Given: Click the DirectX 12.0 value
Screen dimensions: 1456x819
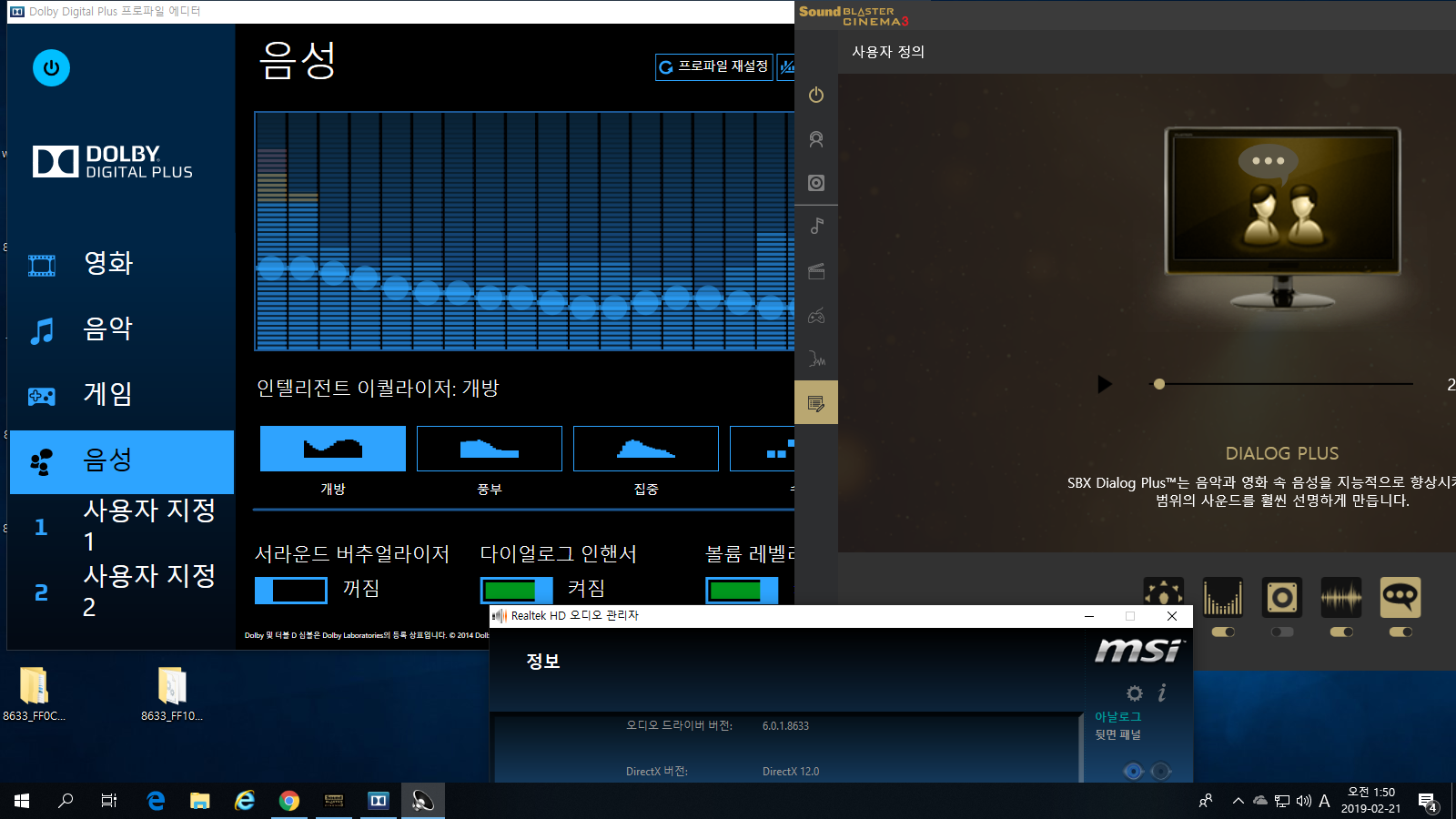Looking at the screenshot, I should point(791,772).
